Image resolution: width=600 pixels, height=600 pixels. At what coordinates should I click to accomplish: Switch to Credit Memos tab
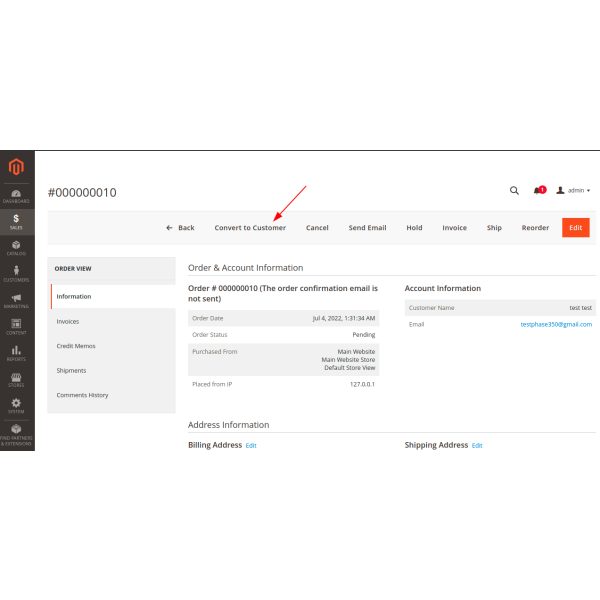tap(76, 346)
